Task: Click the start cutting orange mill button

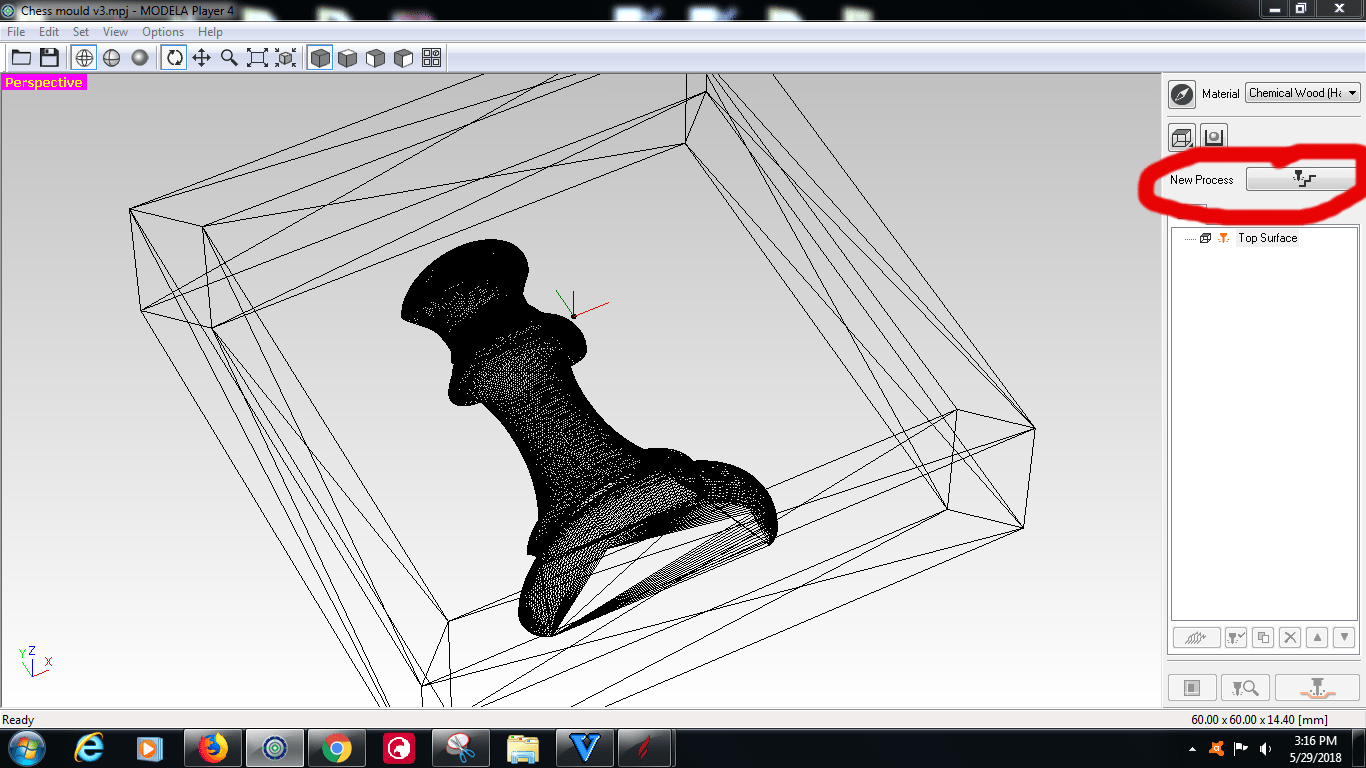Action: [1317, 688]
